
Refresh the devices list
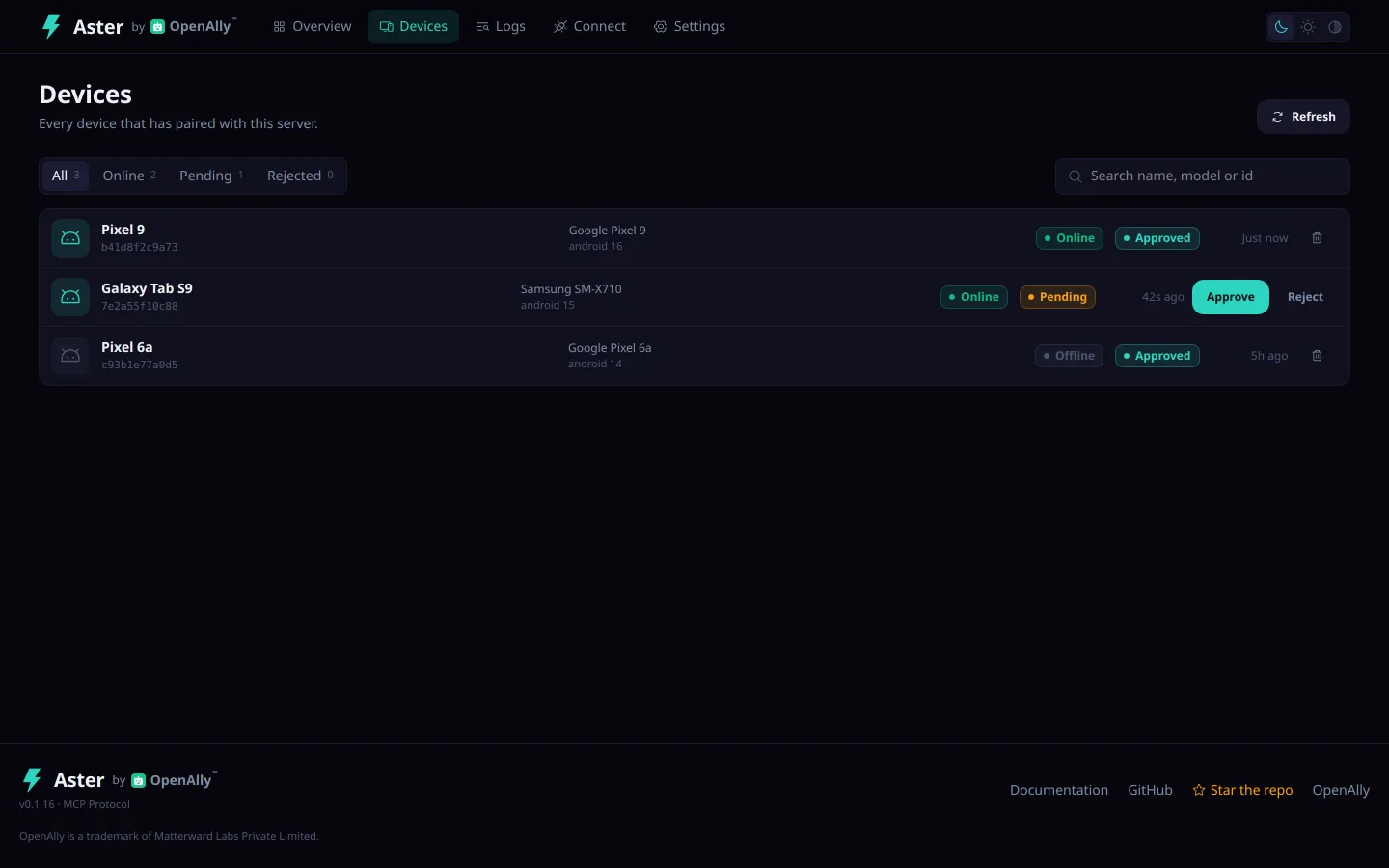tap(1303, 117)
